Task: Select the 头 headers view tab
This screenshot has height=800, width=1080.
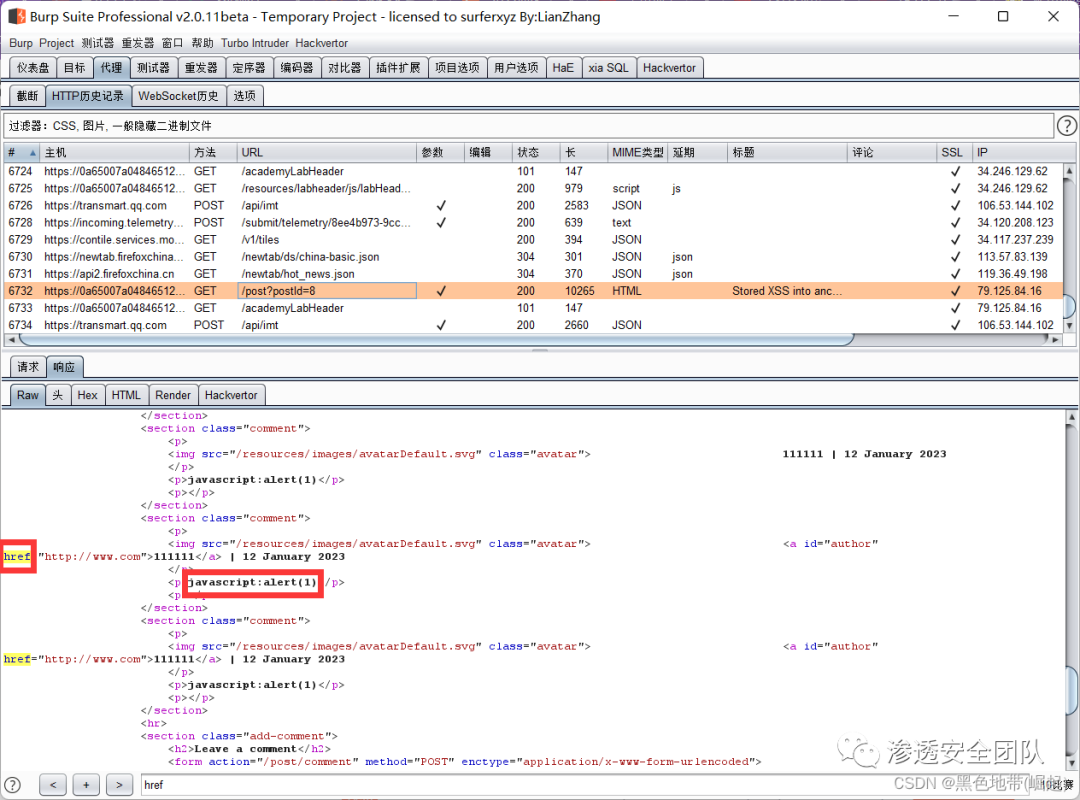Action: [x=58, y=395]
